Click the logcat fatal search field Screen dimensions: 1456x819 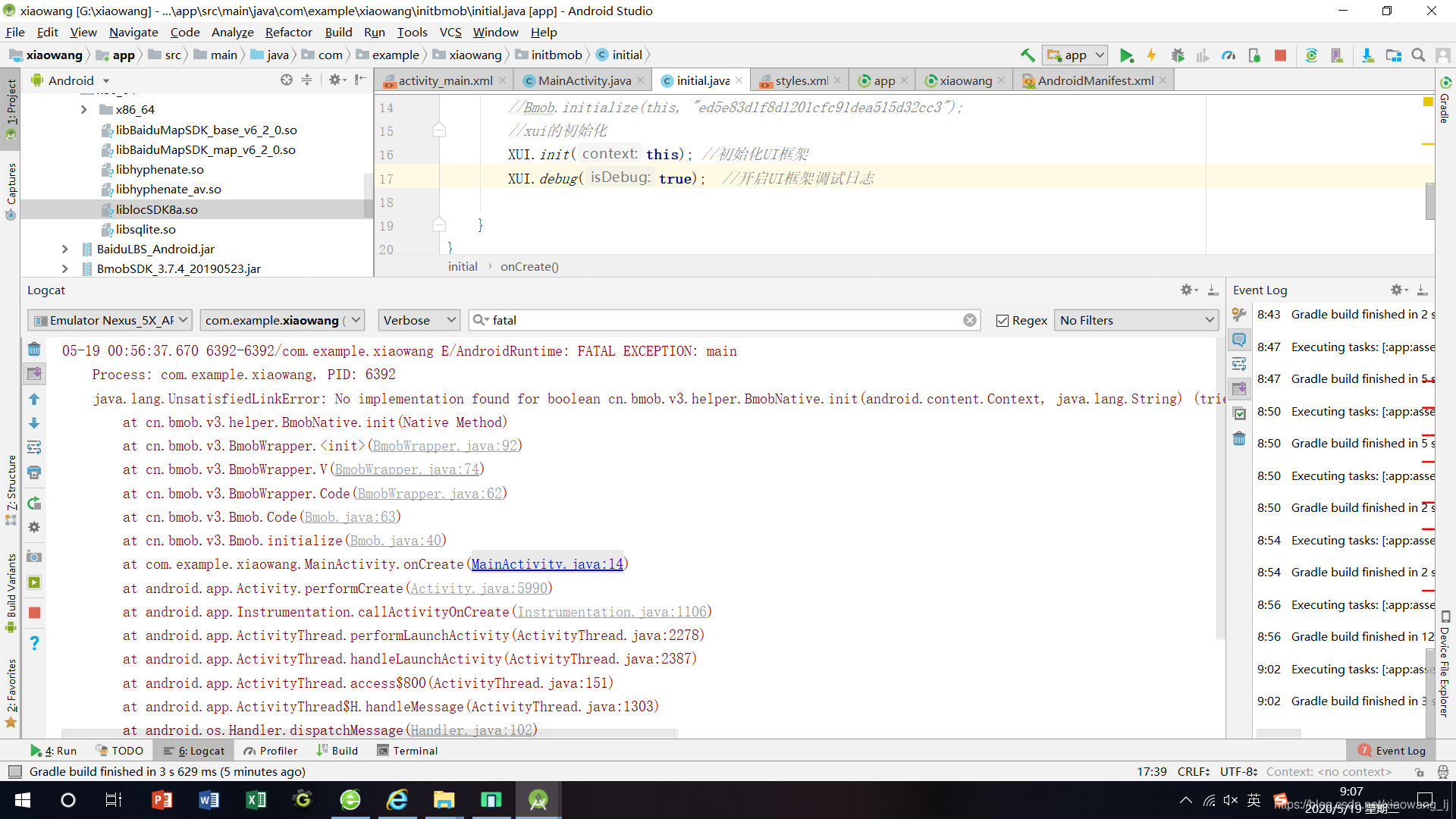pyautogui.click(x=720, y=321)
